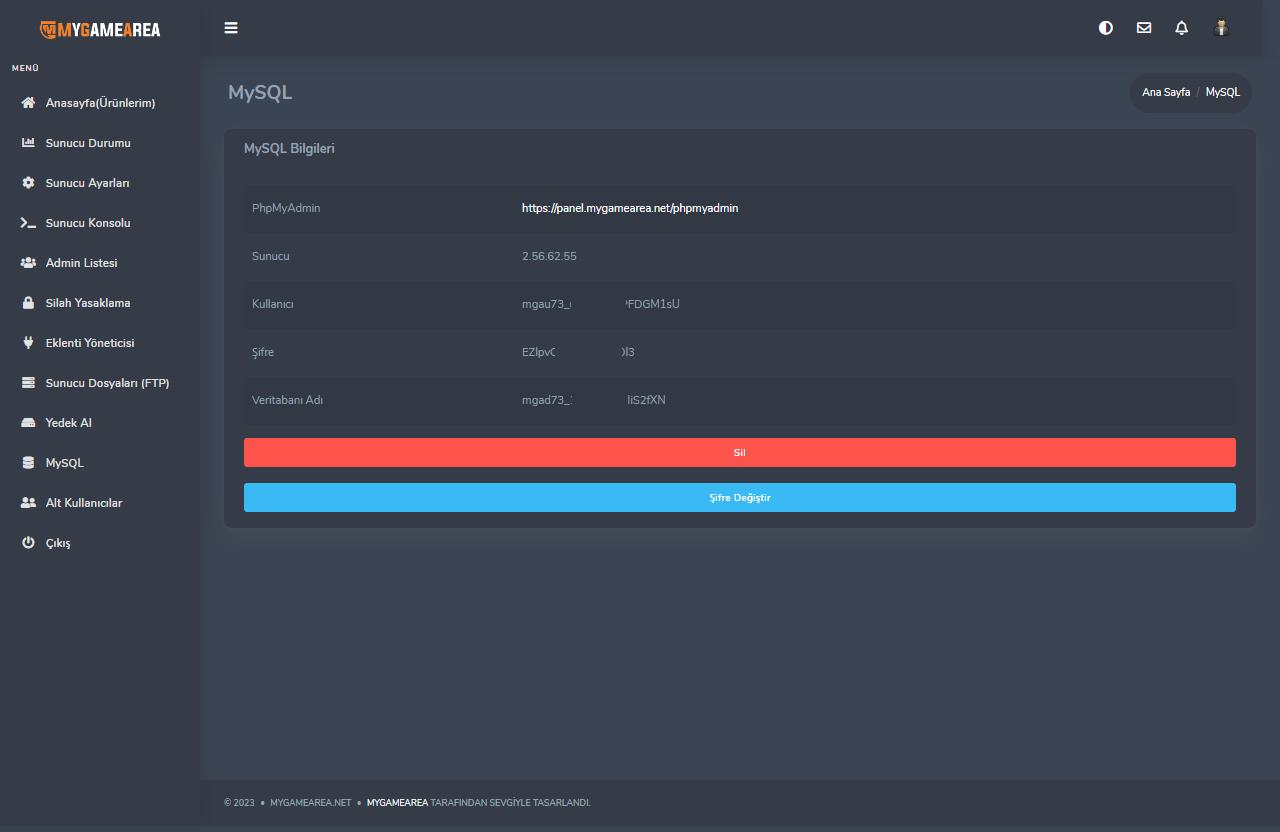Open Sunucu Dosyaları (FTP) menu item
Image resolution: width=1280 pixels, height=832 pixels.
(x=107, y=383)
